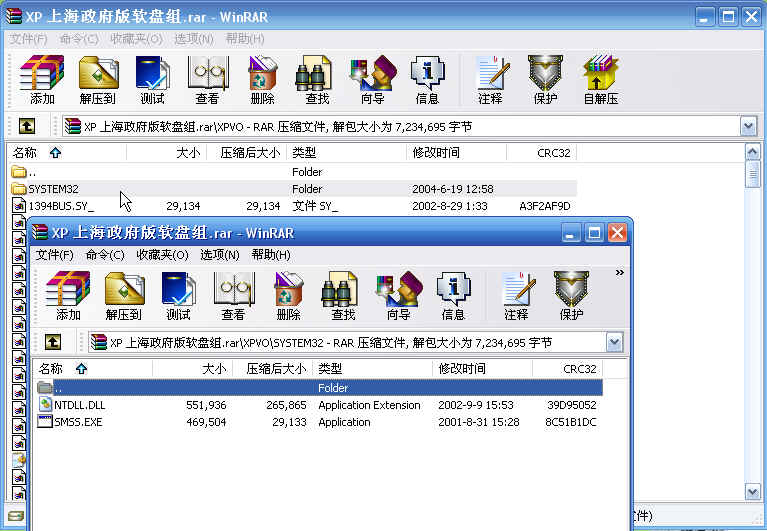Screen dimensions: 767x531
Task: Click up-one-level button in front window
Action: [53, 342]
